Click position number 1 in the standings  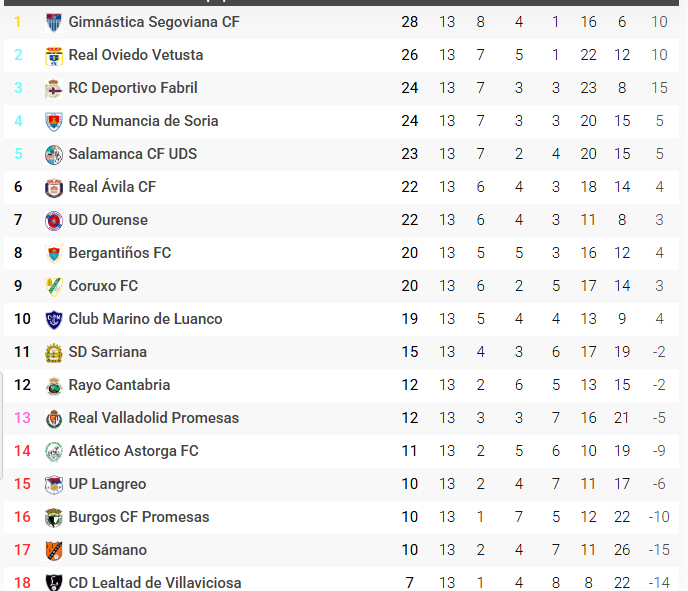pos(18,22)
